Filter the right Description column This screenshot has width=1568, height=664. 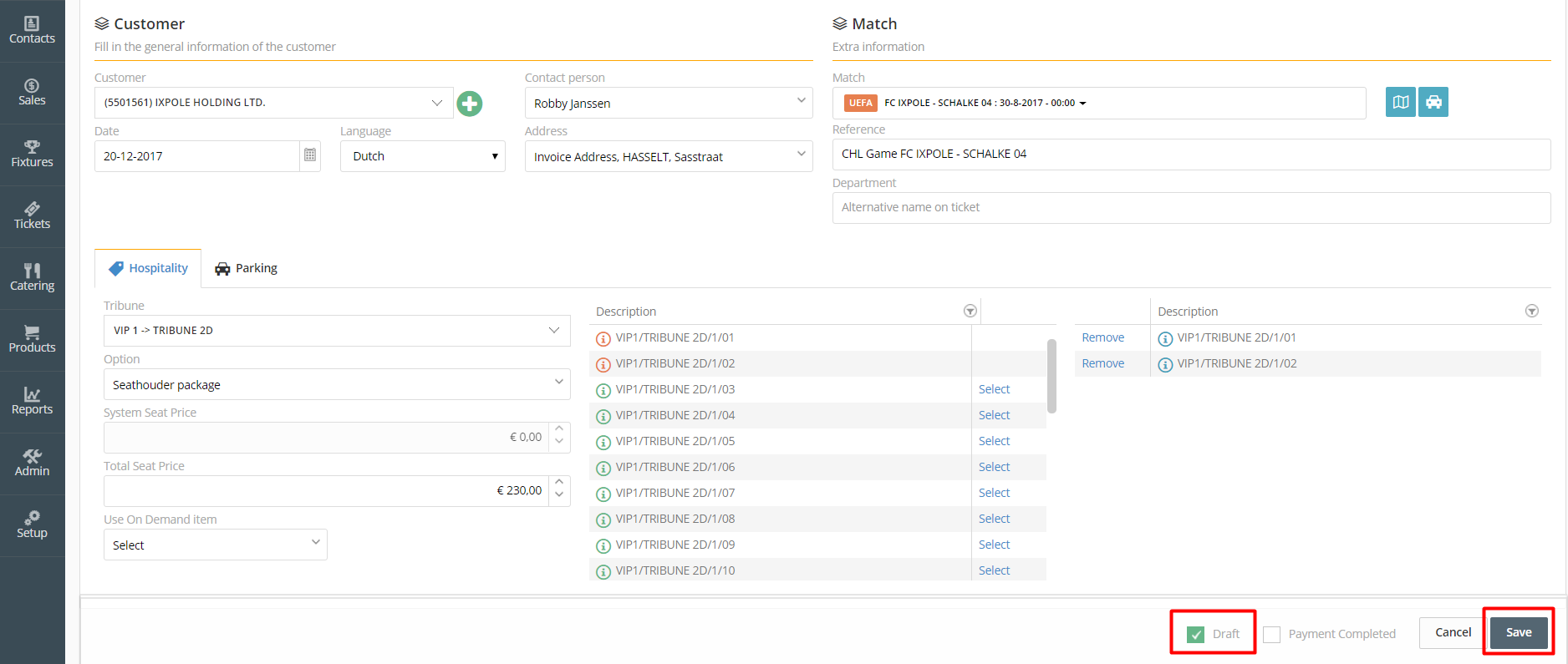(x=1531, y=311)
